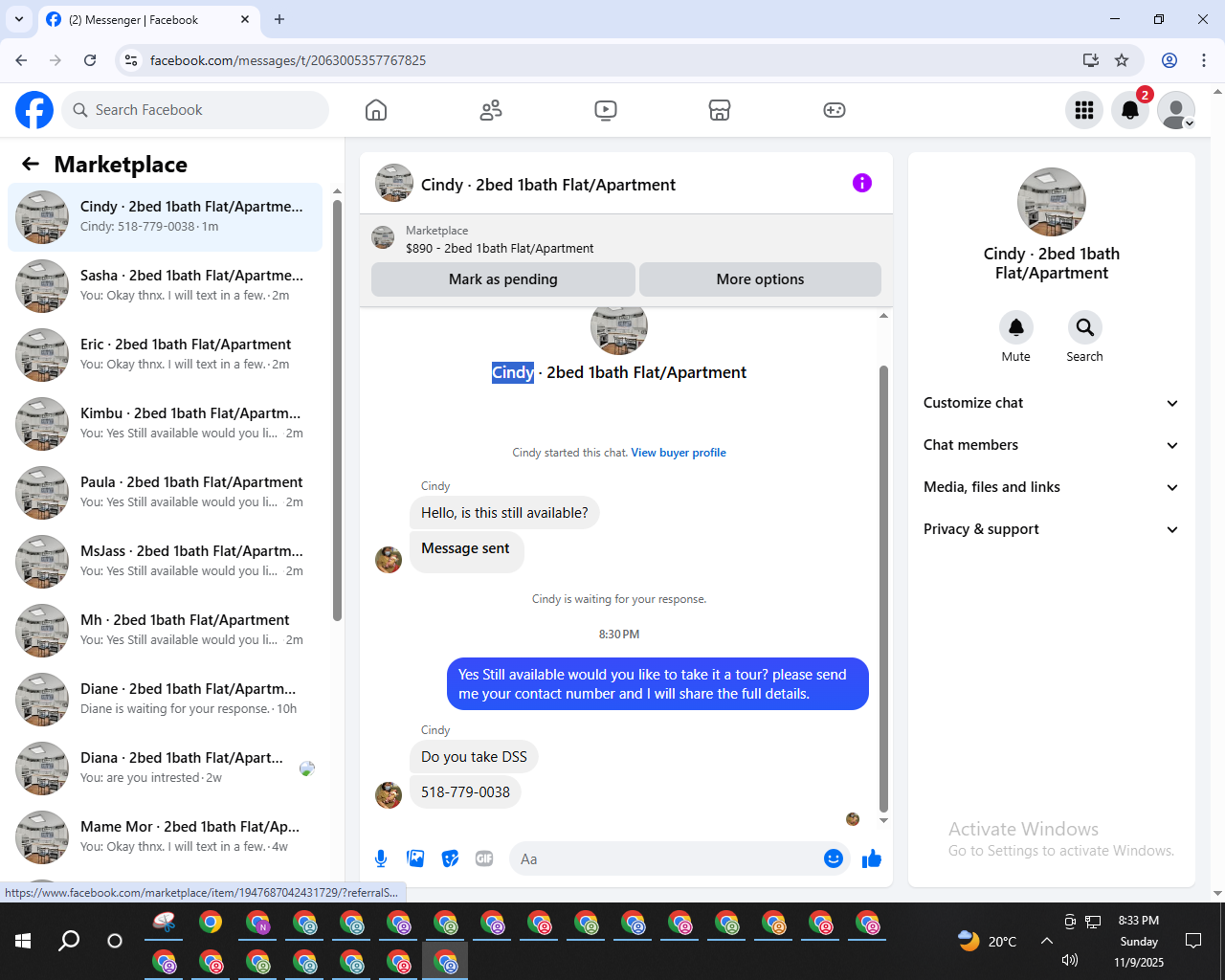Viewport: 1225px width, 980px height.
Task: Open the Chrome tab search dropdown arrow
Action: 18,19
